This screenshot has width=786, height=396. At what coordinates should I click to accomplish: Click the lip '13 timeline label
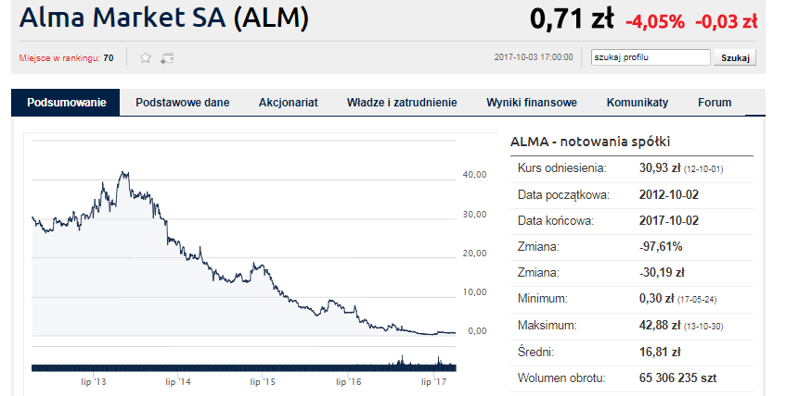pos(94,382)
